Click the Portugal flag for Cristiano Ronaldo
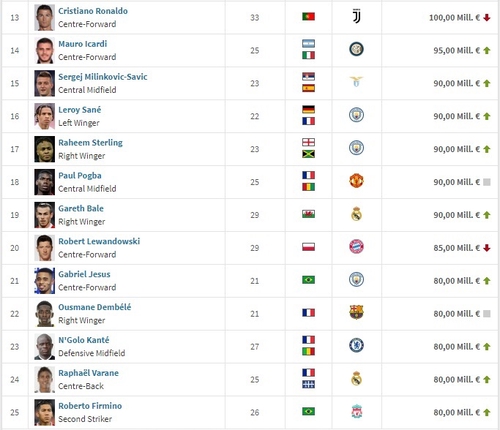500x430 pixels. click(308, 16)
